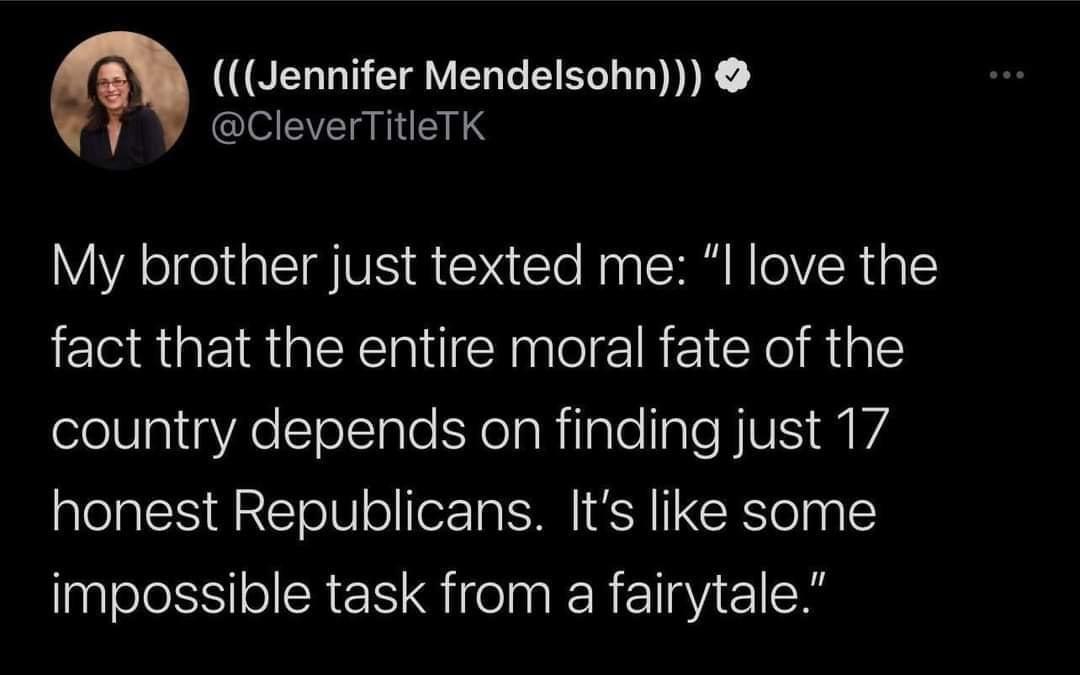
Task: Click the dark background of the tweet card
Action: [540, 650]
